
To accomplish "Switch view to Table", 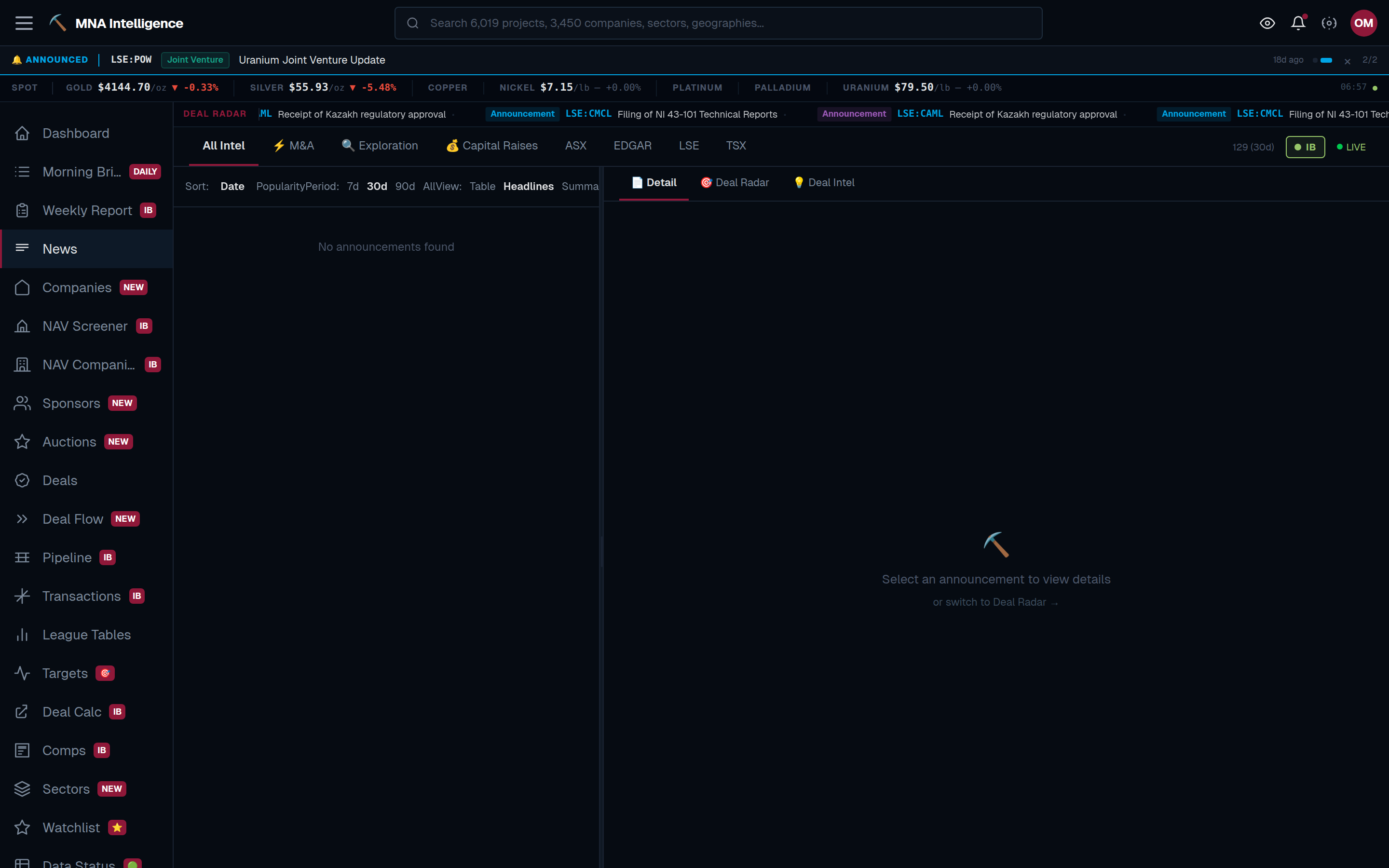I will pos(482,186).
